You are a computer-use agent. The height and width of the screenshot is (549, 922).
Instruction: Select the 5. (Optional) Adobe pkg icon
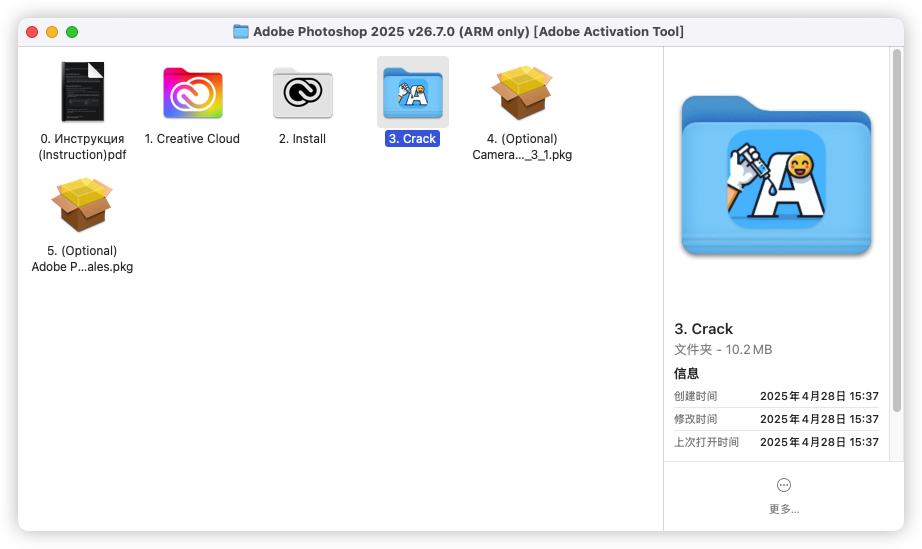pos(82,205)
